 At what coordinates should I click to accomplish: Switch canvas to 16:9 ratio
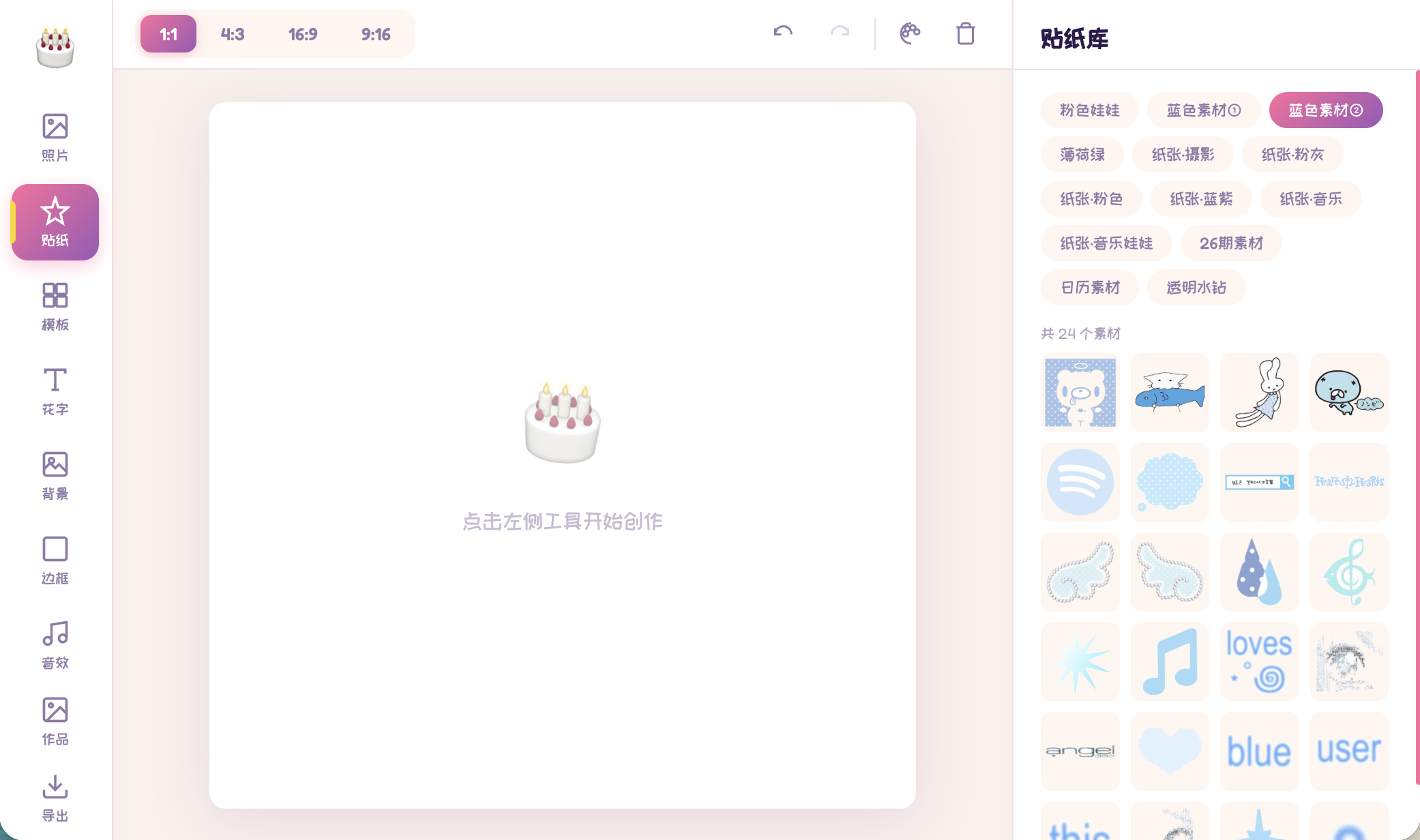coord(303,34)
